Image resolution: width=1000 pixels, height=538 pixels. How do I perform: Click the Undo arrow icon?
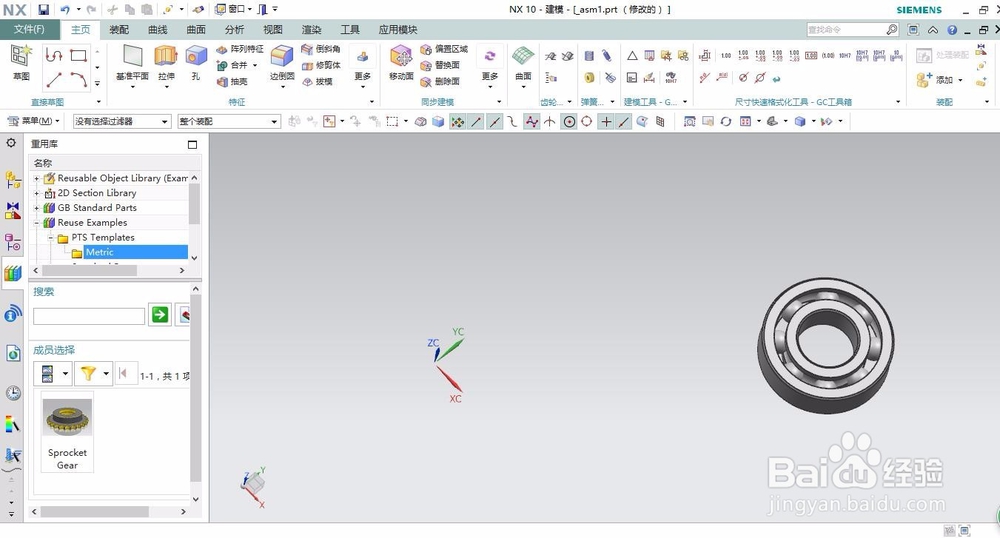(x=65, y=10)
